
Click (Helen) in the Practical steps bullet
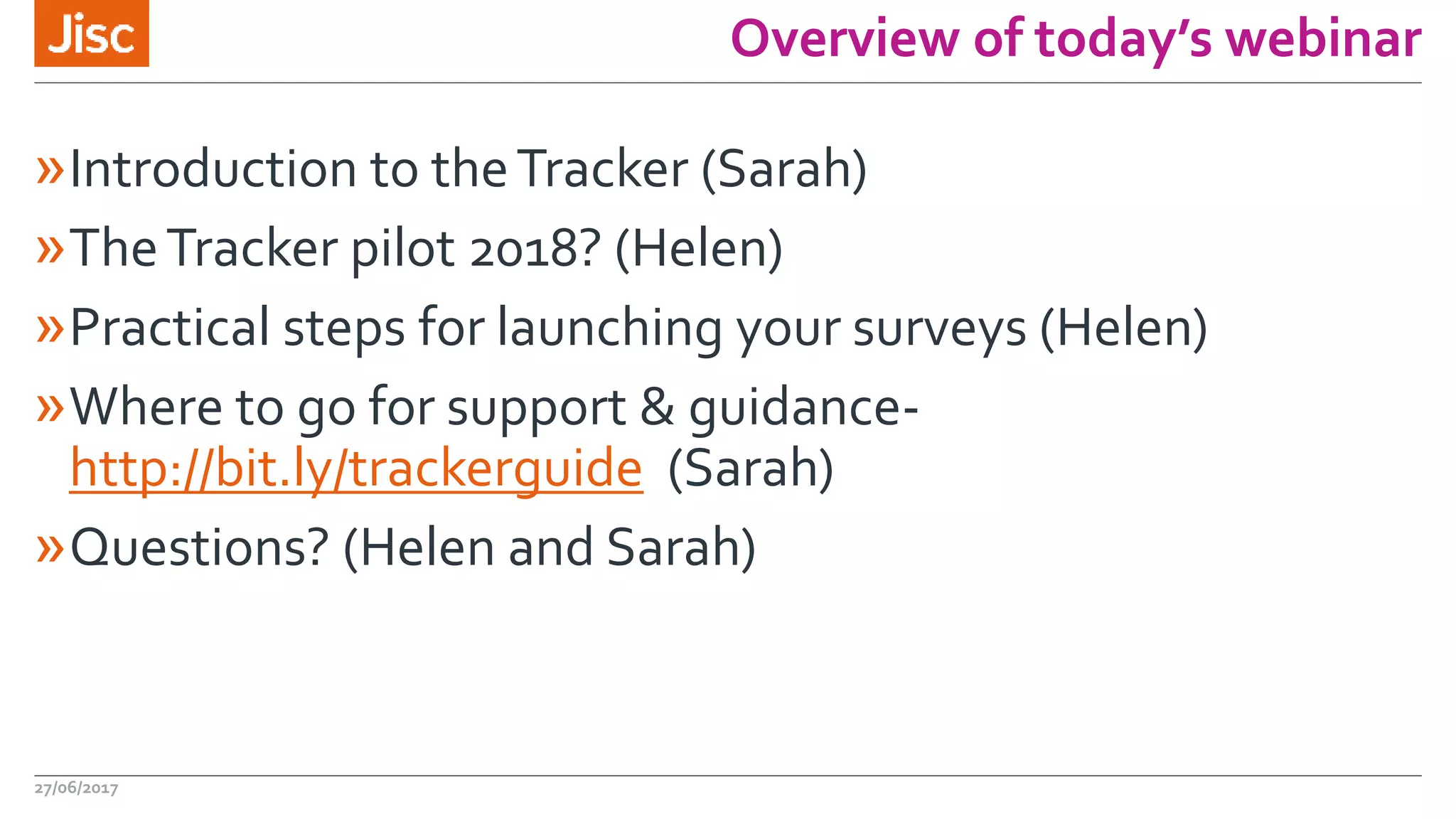(1123, 328)
